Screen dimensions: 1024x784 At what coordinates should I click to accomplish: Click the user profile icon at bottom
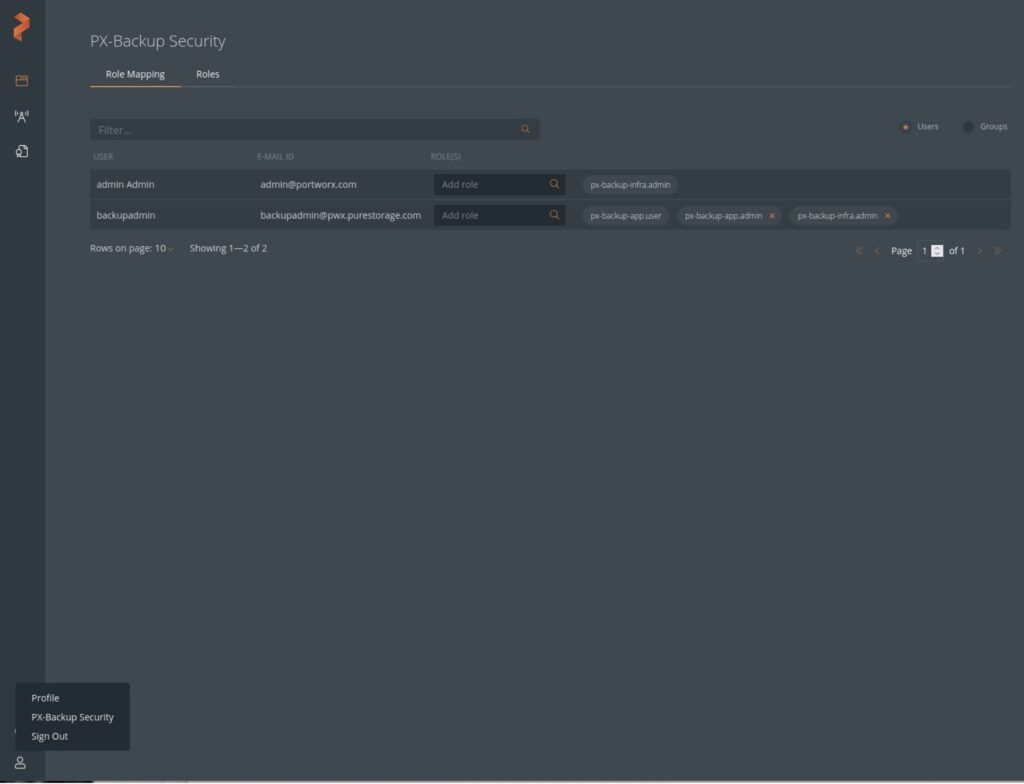tap(20, 763)
